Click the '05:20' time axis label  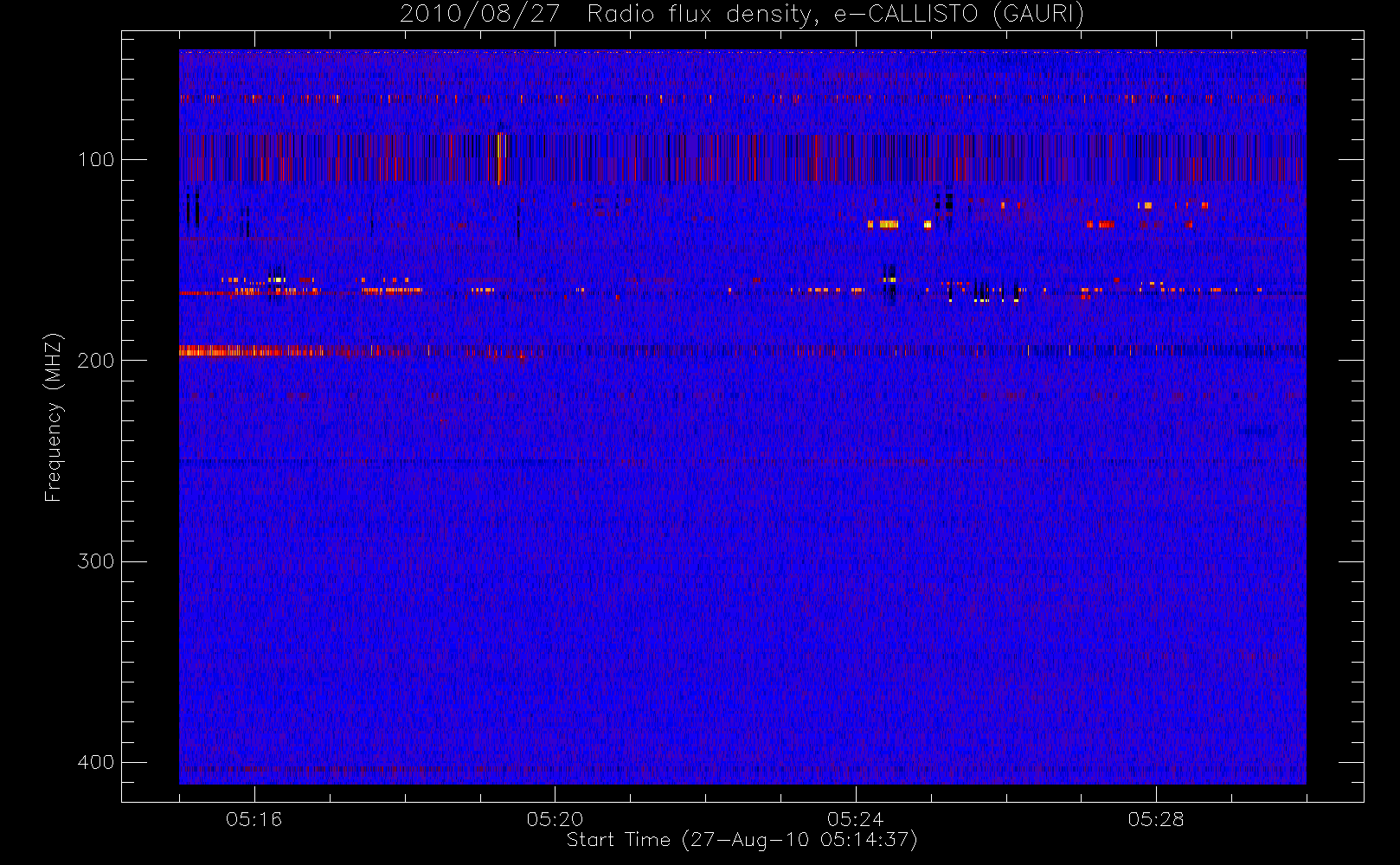[555, 819]
